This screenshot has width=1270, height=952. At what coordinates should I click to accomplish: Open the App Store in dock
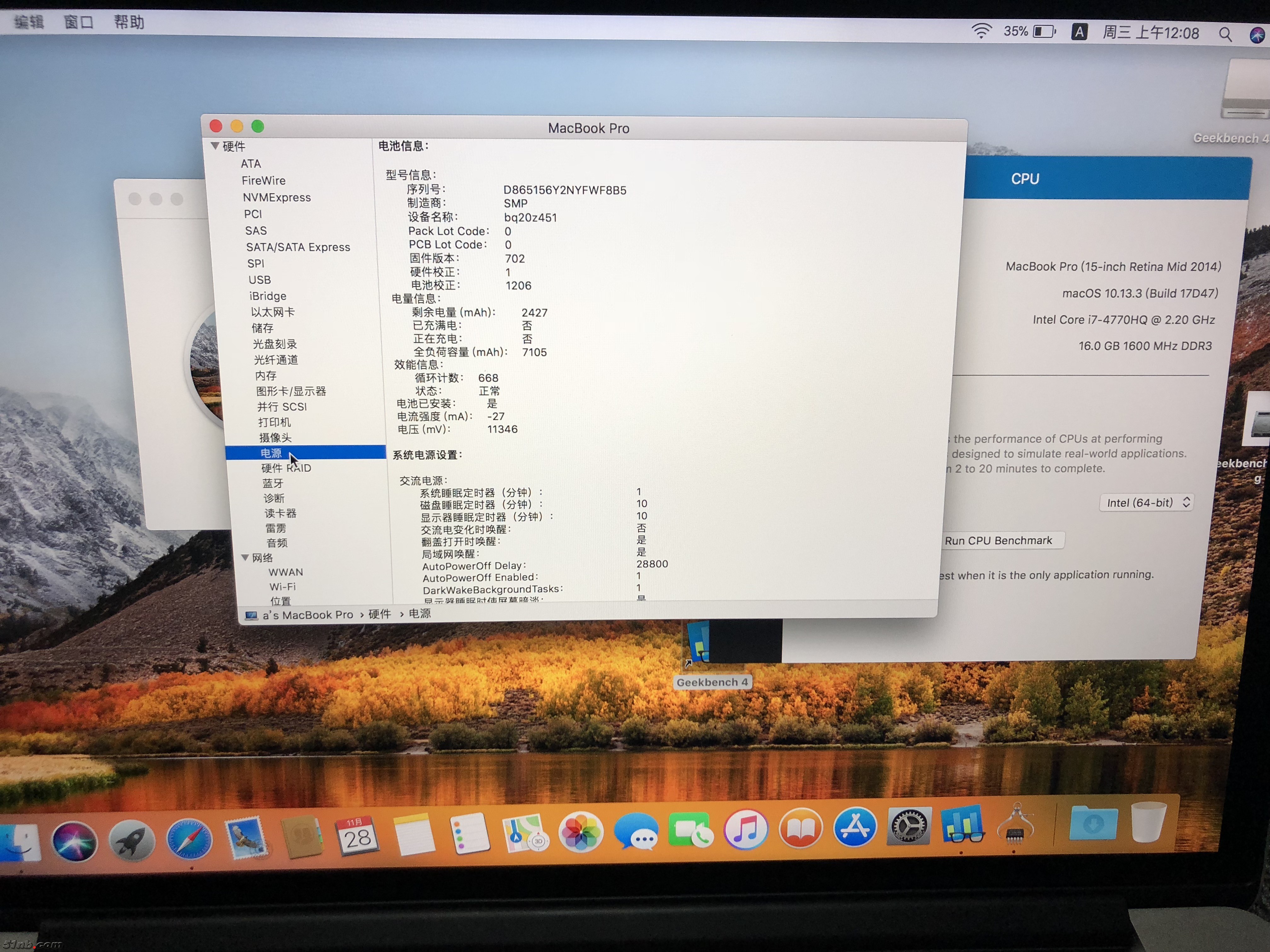tap(855, 827)
